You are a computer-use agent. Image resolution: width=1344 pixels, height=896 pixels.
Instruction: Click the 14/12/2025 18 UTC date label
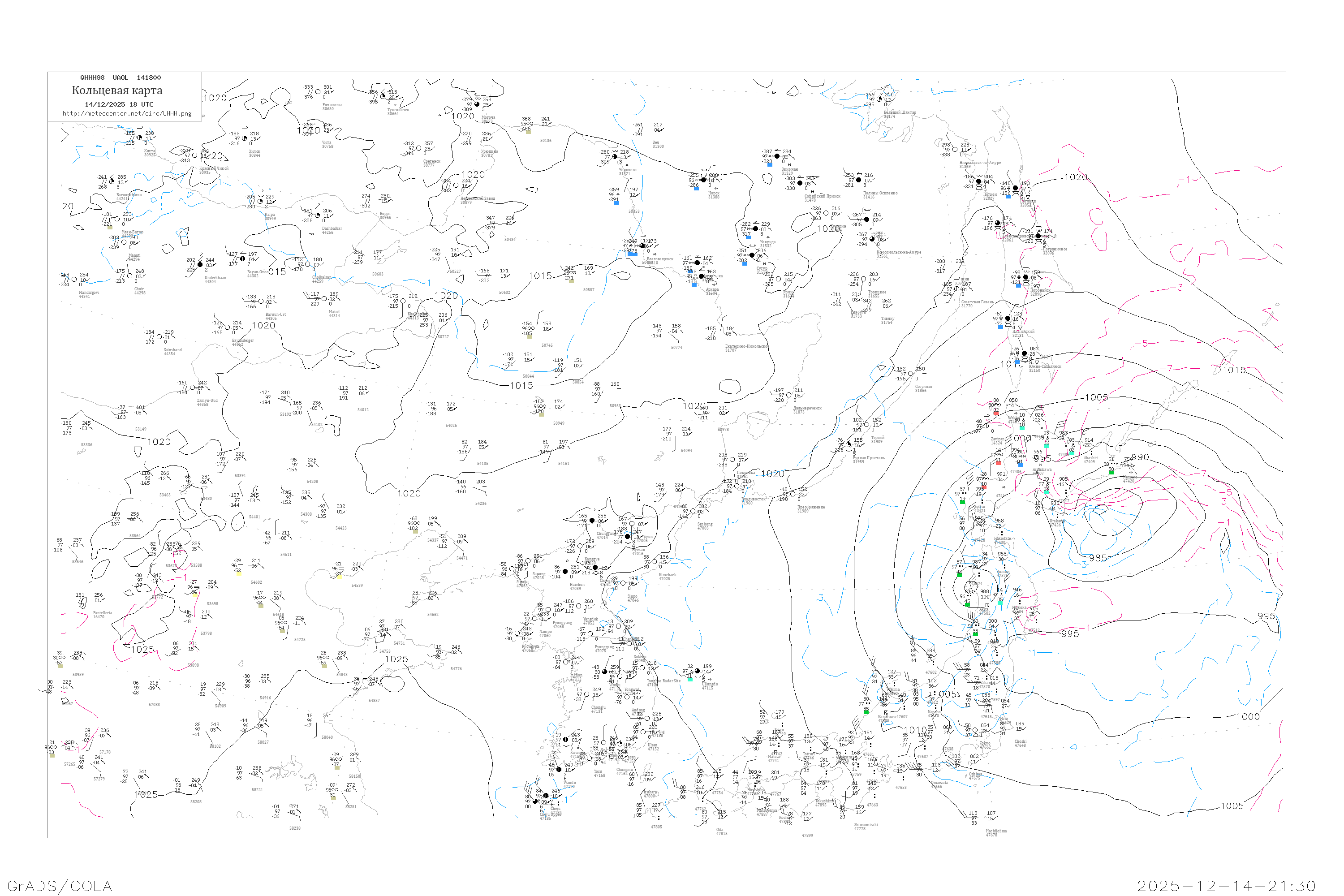(x=119, y=104)
